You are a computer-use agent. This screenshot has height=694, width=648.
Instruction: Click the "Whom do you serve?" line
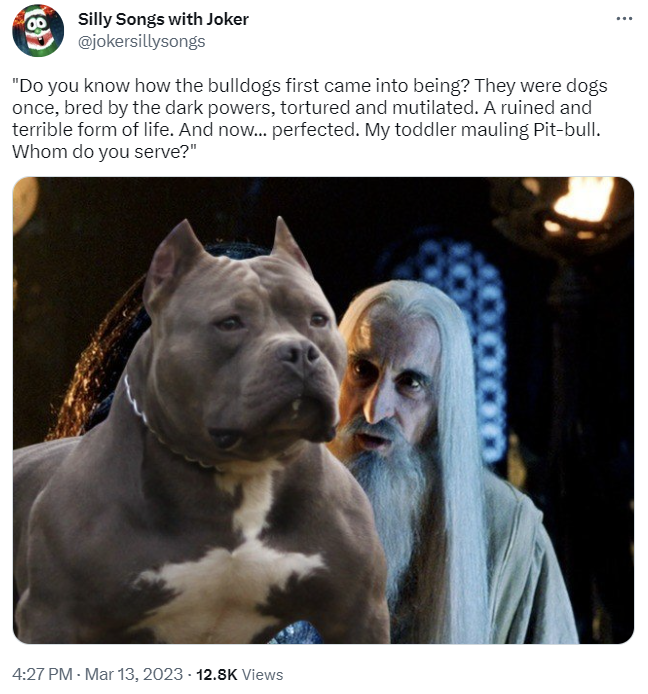tap(104, 152)
